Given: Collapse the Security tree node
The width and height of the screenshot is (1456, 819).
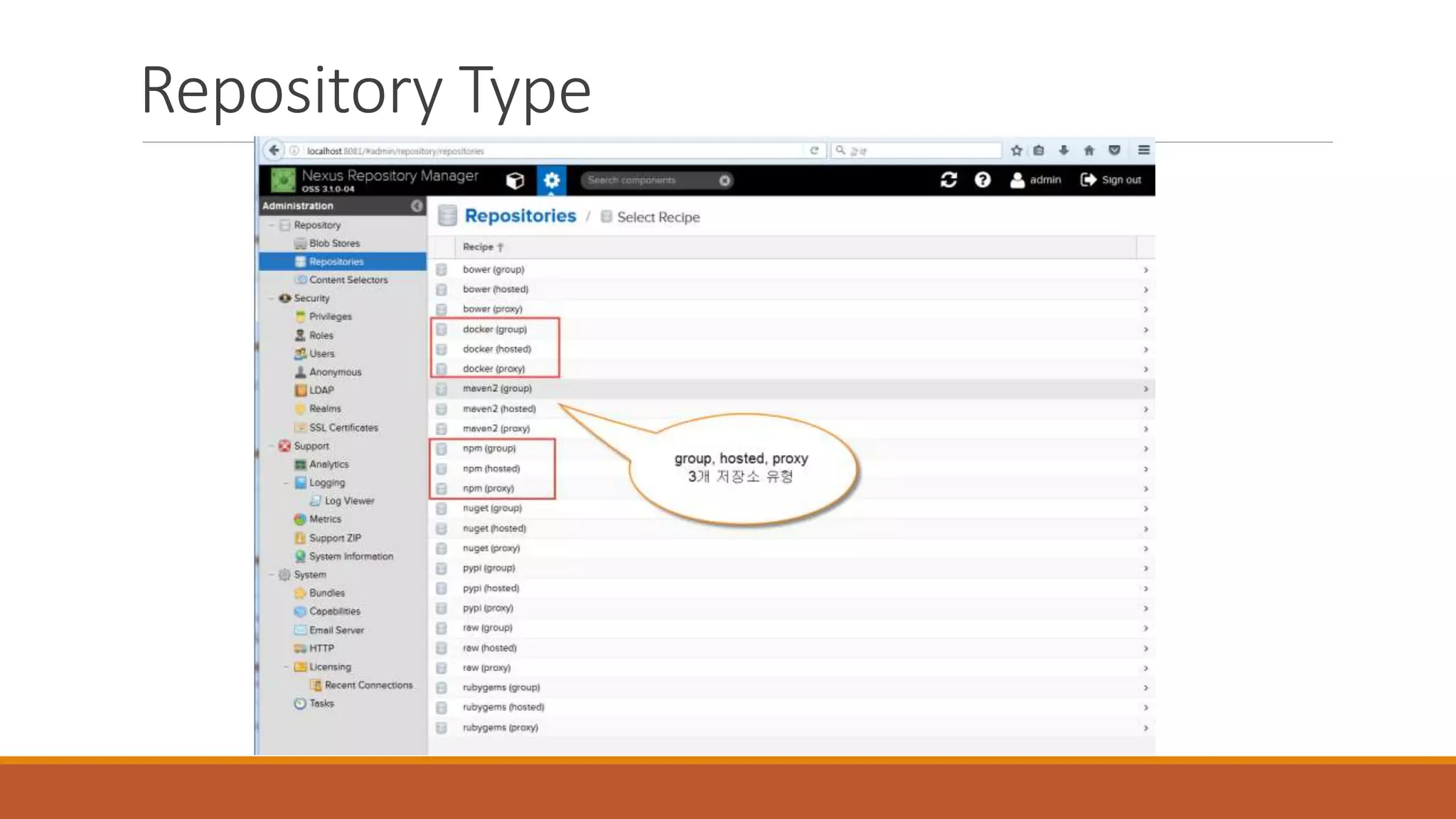Looking at the screenshot, I should pyautogui.click(x=272, y=299).
